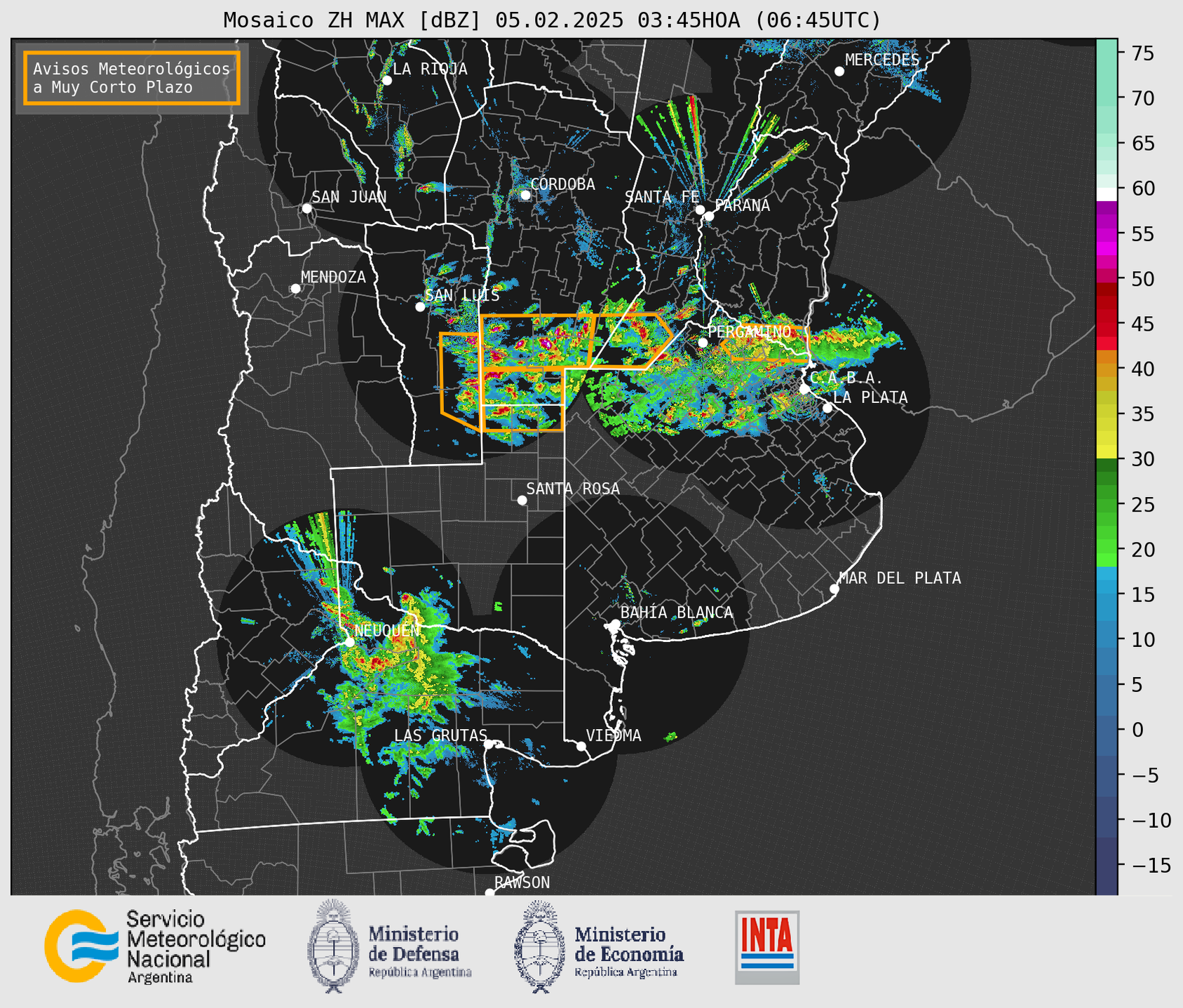Screen dimensions: 1183x1008
Task: Click the SANTA FE city label
Action: click(x=662, y=197)
